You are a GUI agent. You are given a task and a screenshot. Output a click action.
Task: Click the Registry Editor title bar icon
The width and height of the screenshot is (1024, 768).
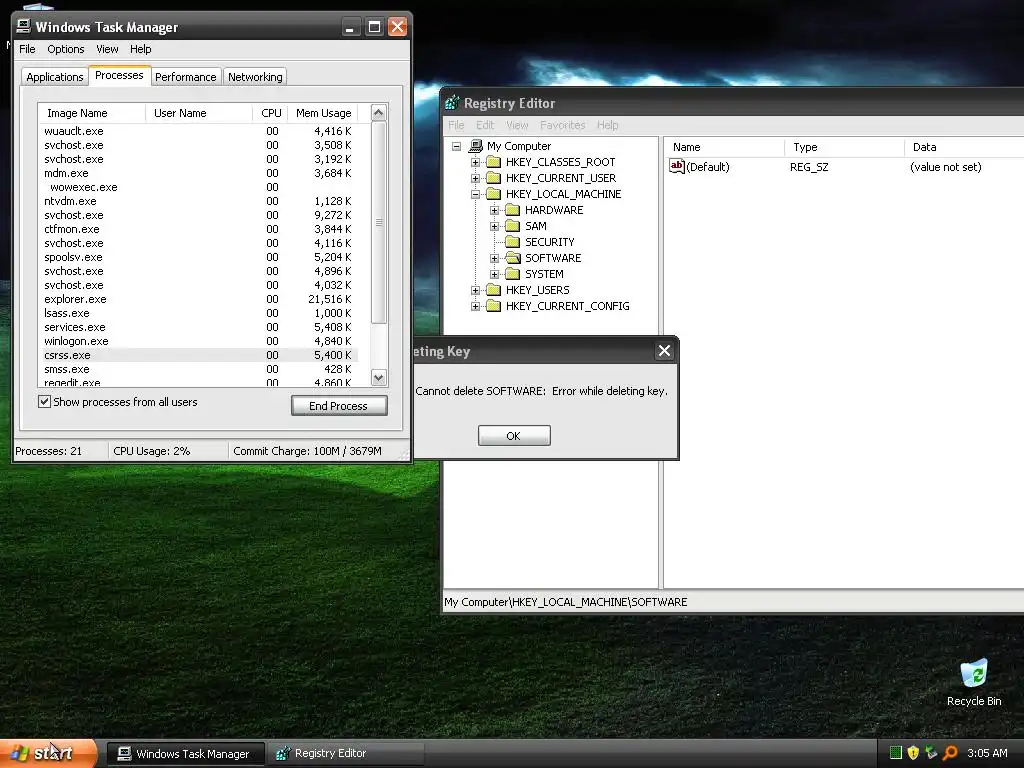click(x=452, y=103)
